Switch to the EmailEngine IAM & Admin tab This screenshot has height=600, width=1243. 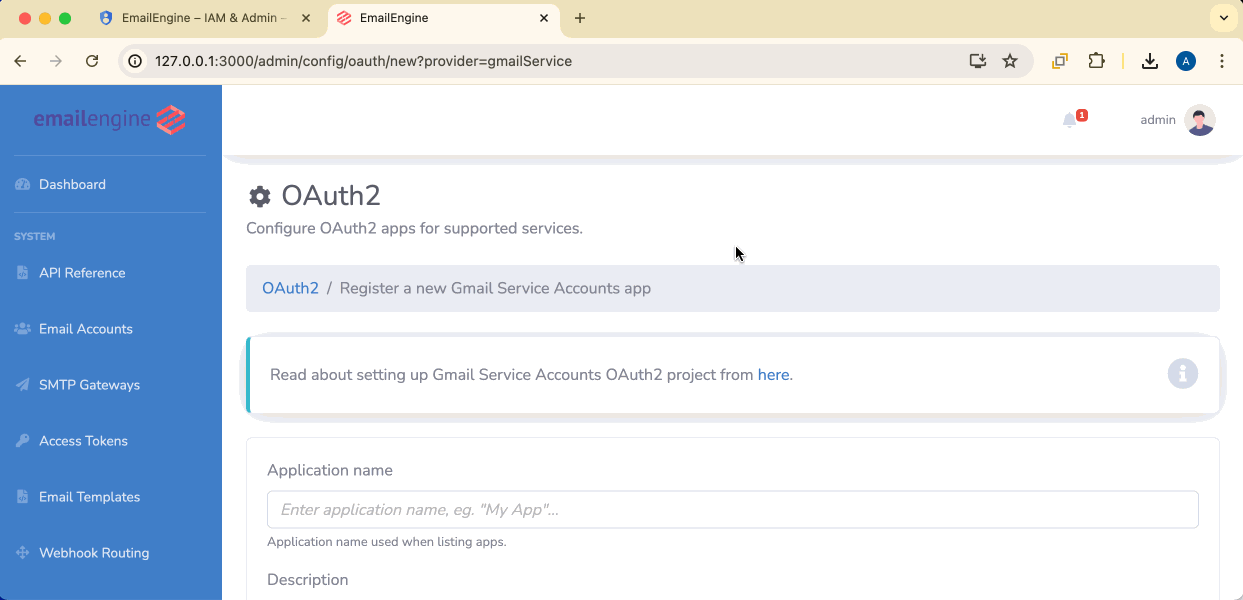click(205, 18)
